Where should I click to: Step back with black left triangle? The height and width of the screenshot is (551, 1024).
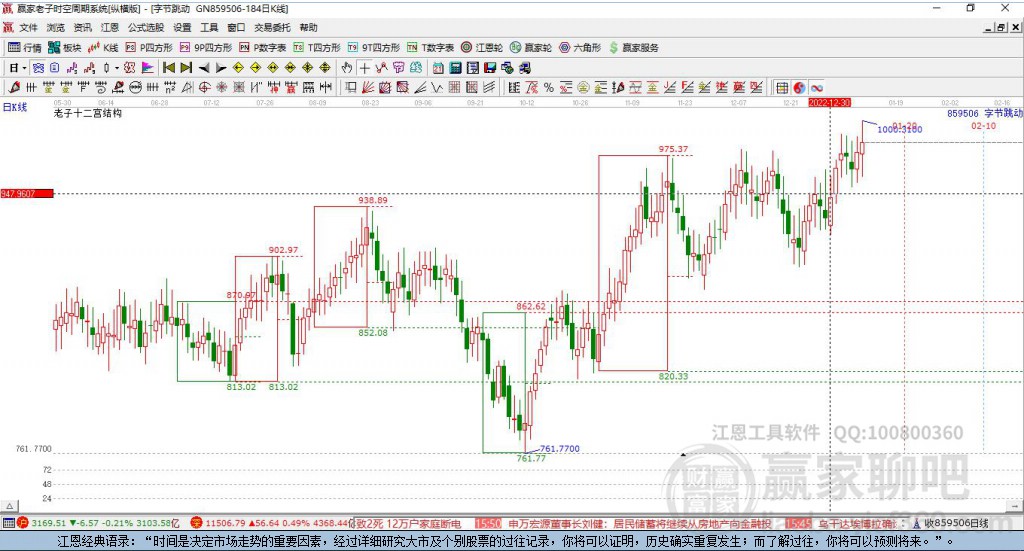click(x=204, y=68)
